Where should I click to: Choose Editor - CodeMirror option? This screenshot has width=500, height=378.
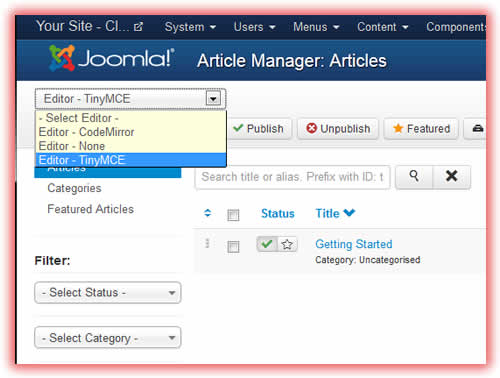click(x=131, y=132)
